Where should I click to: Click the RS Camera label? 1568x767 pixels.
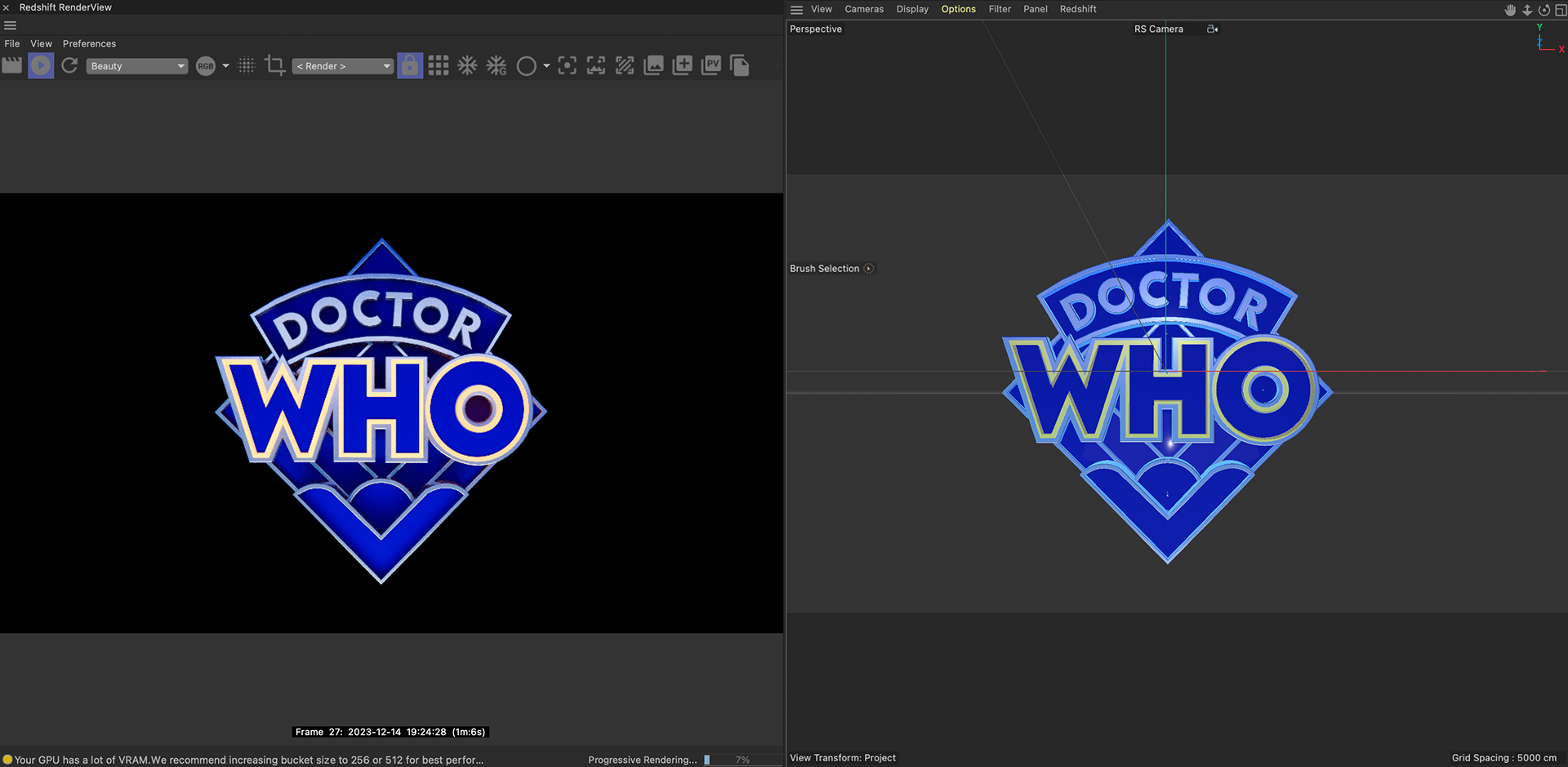pyautogui.click(x=1159, y=29)
